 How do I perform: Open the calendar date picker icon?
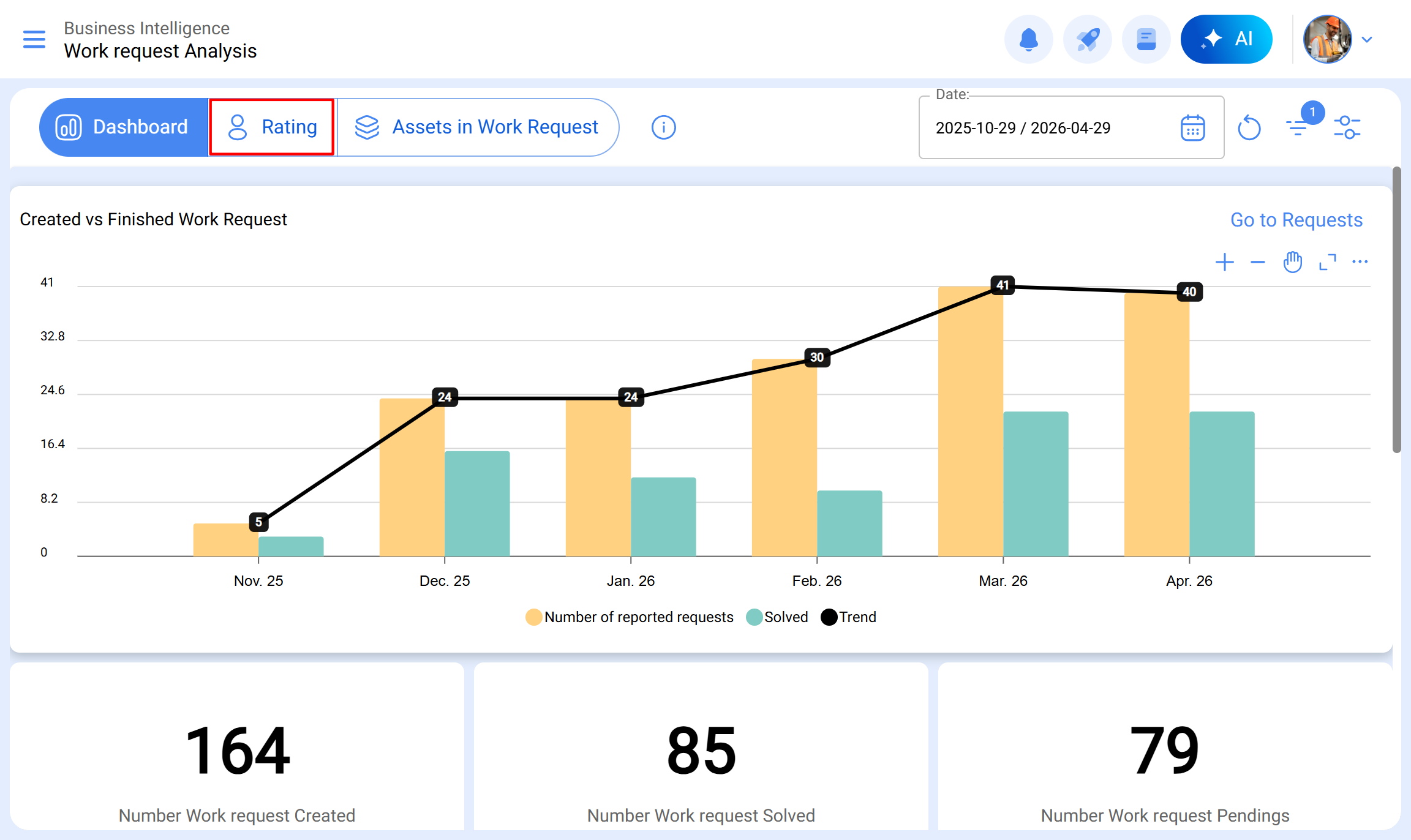coord(1192,128)
